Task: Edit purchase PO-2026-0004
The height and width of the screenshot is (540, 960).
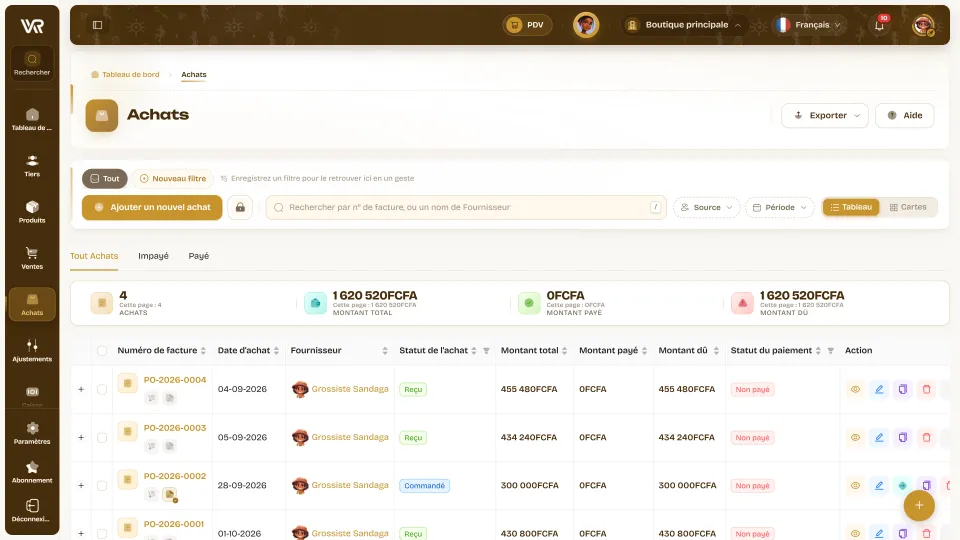Action: point(879,389)
